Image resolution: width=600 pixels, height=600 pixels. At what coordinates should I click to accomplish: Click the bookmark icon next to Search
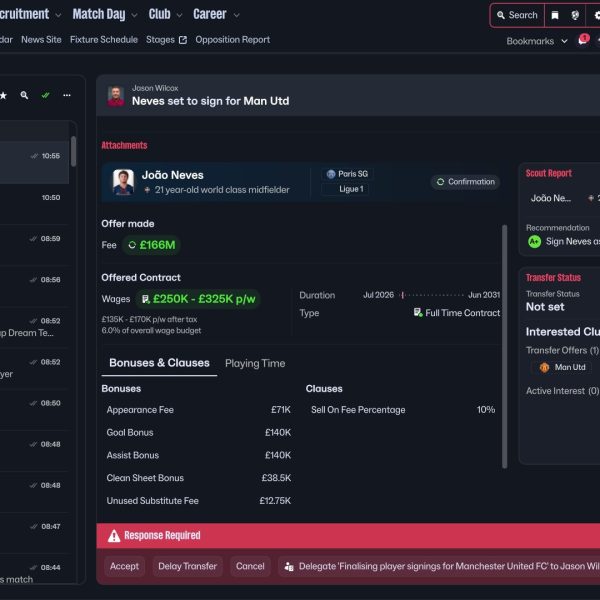555,15
